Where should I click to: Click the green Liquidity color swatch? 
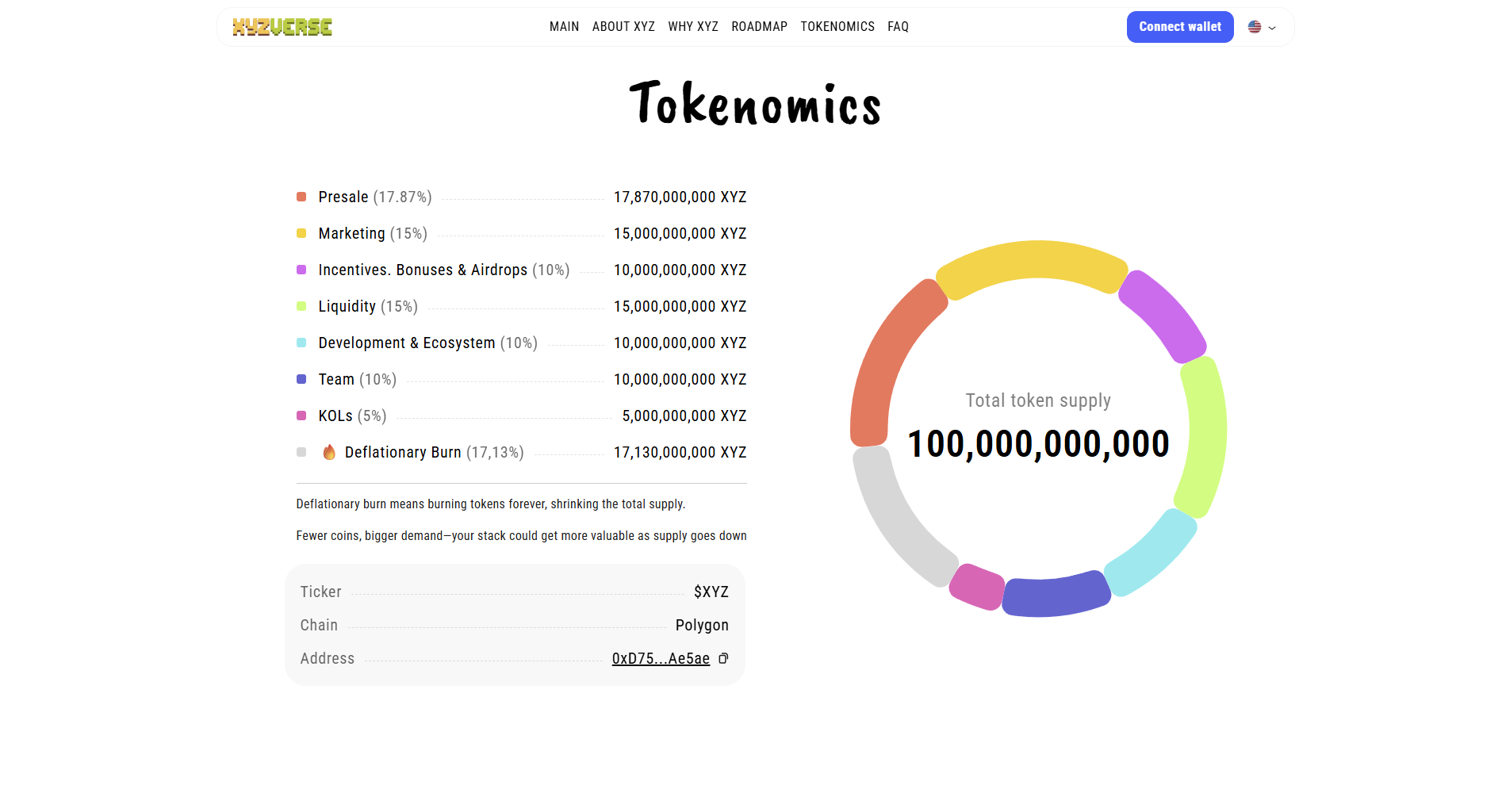(x=301, y=305)
